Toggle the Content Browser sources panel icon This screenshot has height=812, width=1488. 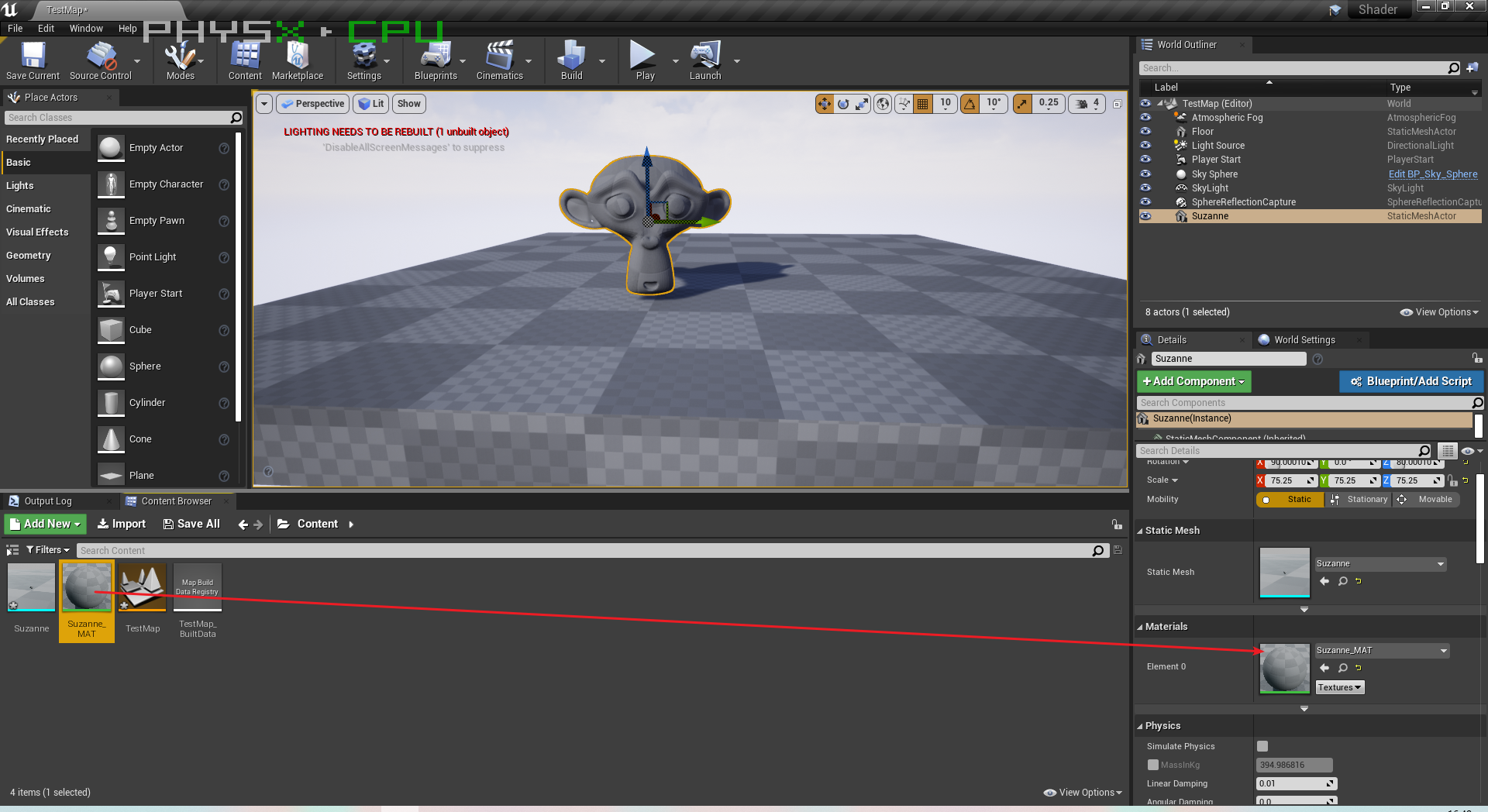click(12, 550)
